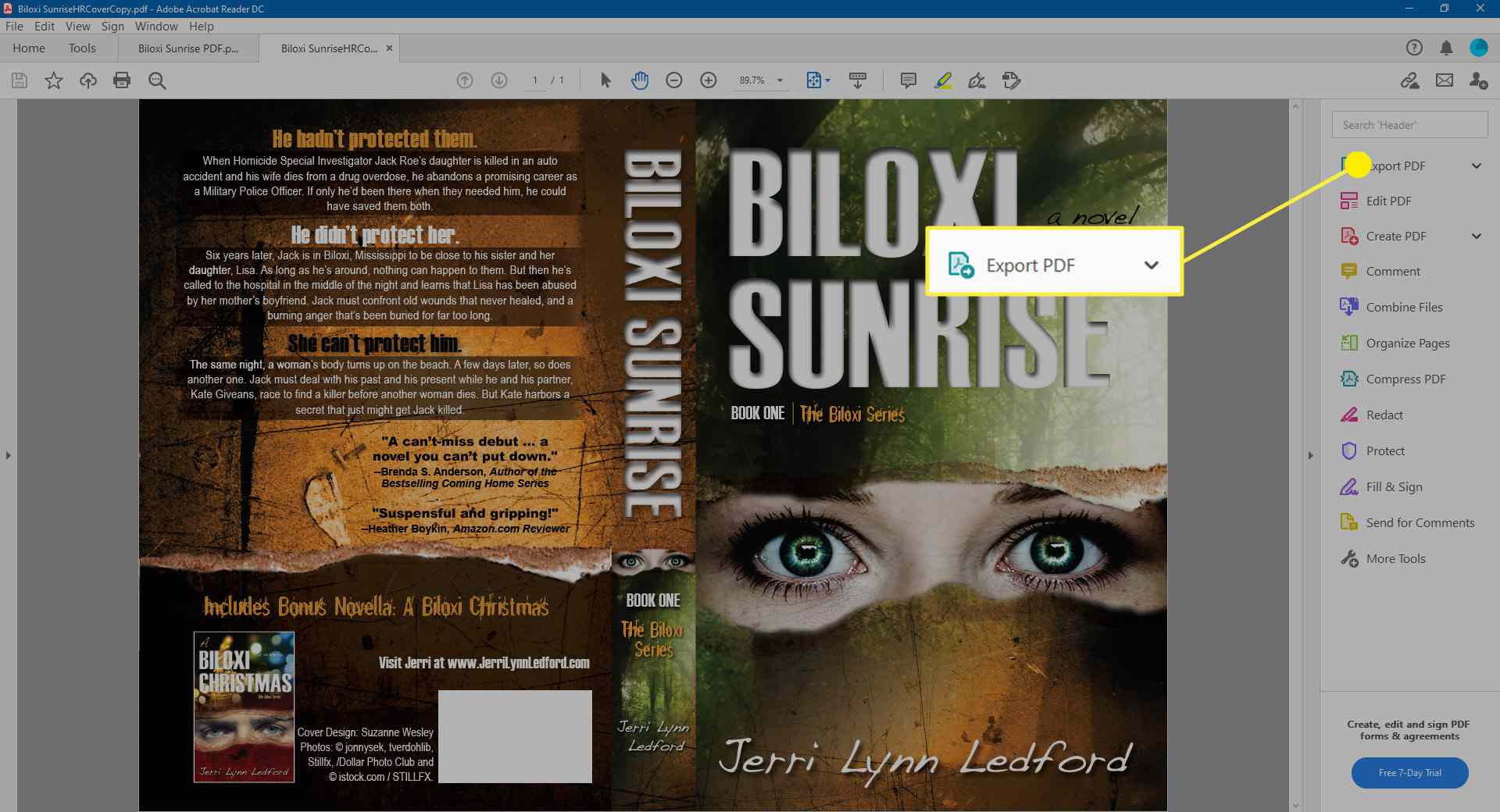The image size is (1500, 812).
Task: Select the highlight text tool
Action: [x=943, y=80]
